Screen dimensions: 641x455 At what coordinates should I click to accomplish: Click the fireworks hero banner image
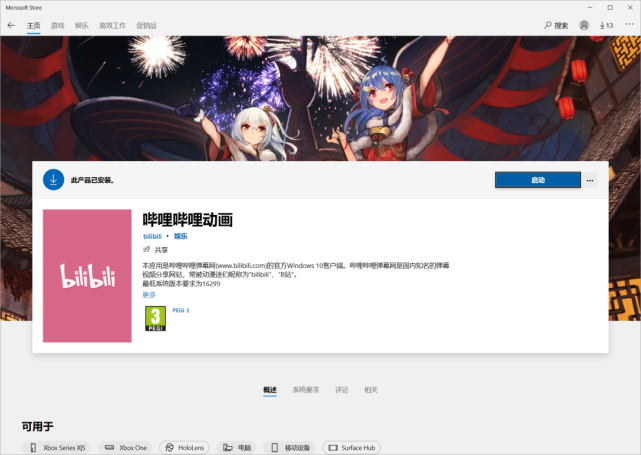click(320, 98)
